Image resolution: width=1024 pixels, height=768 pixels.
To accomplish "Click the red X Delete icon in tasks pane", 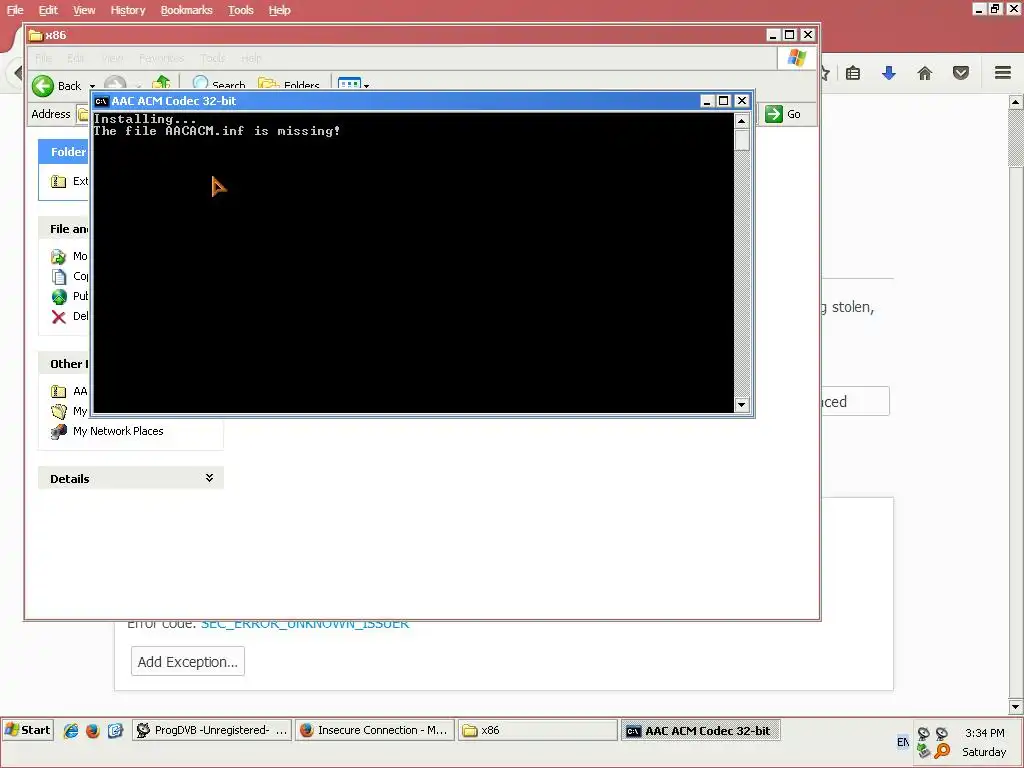I will [59, 317].
